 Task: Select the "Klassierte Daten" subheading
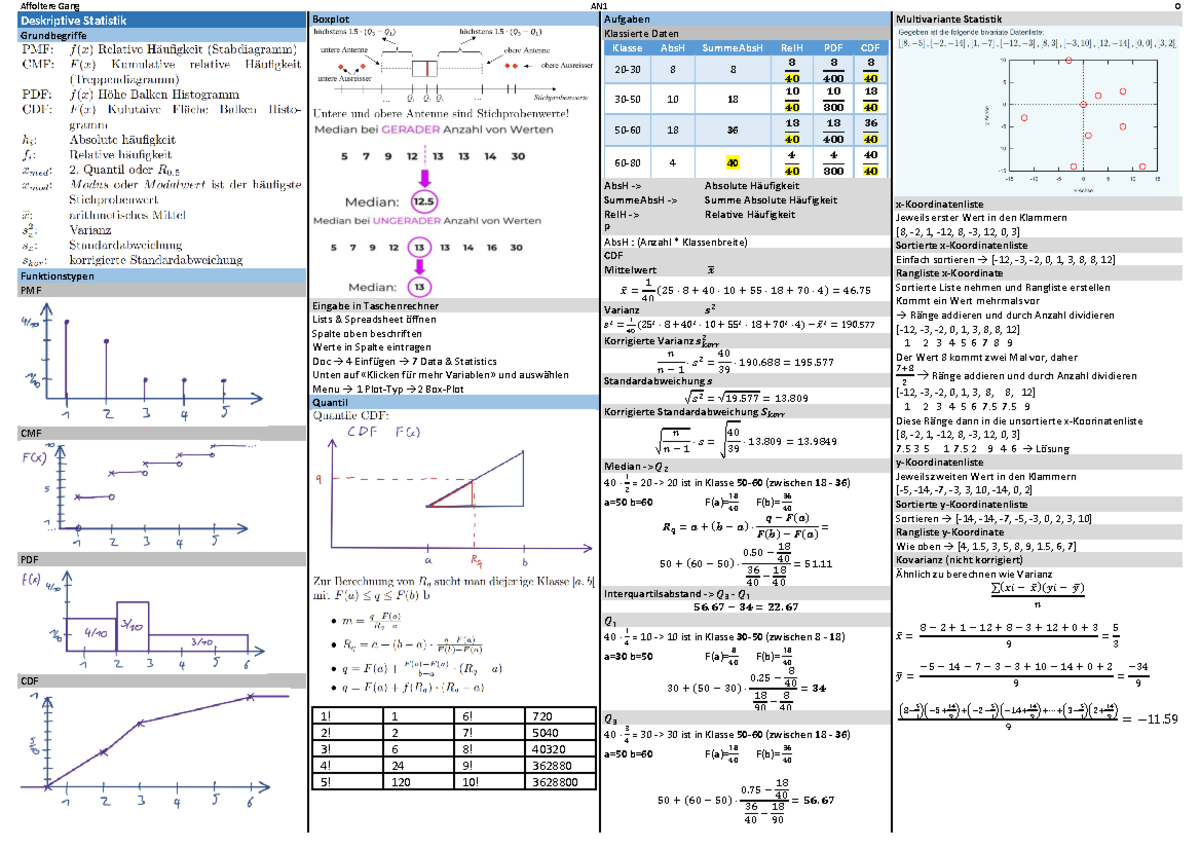(x=642, y=34)
